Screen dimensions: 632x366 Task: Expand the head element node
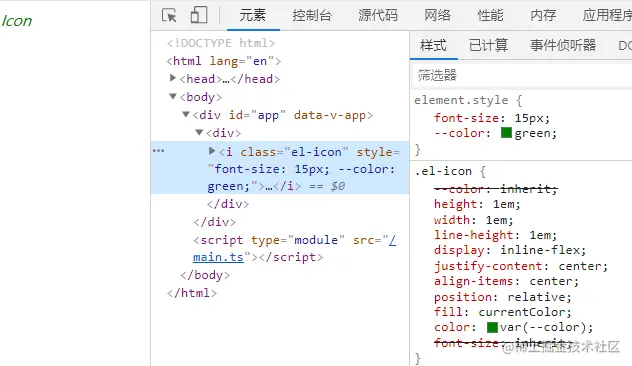tap(173, 78)
